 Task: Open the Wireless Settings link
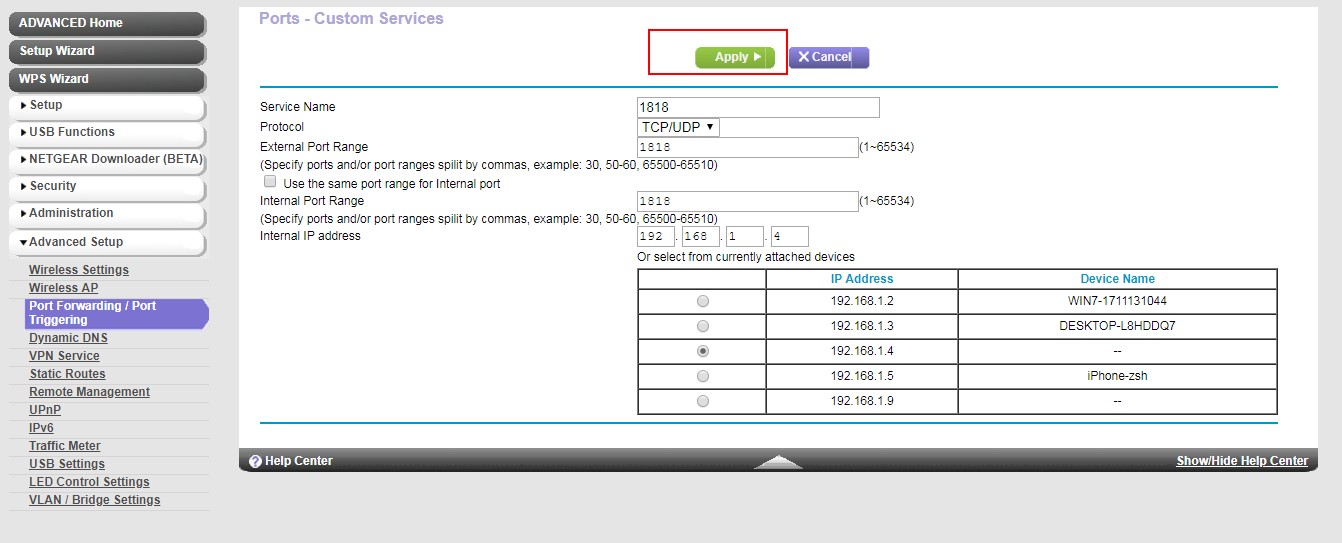point(79,270)
